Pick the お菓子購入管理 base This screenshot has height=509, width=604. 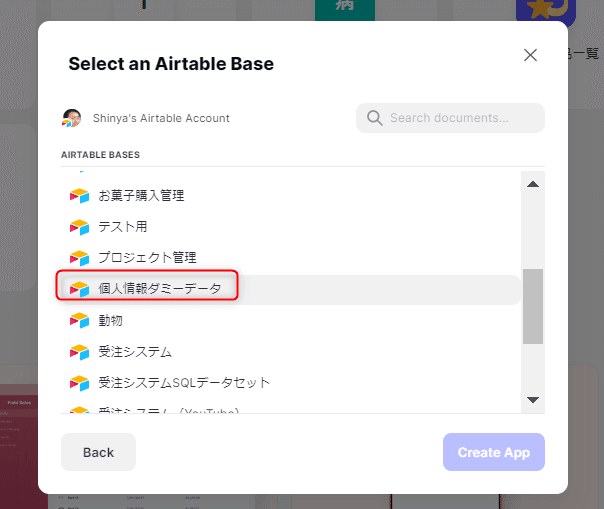tap(290, 196)
